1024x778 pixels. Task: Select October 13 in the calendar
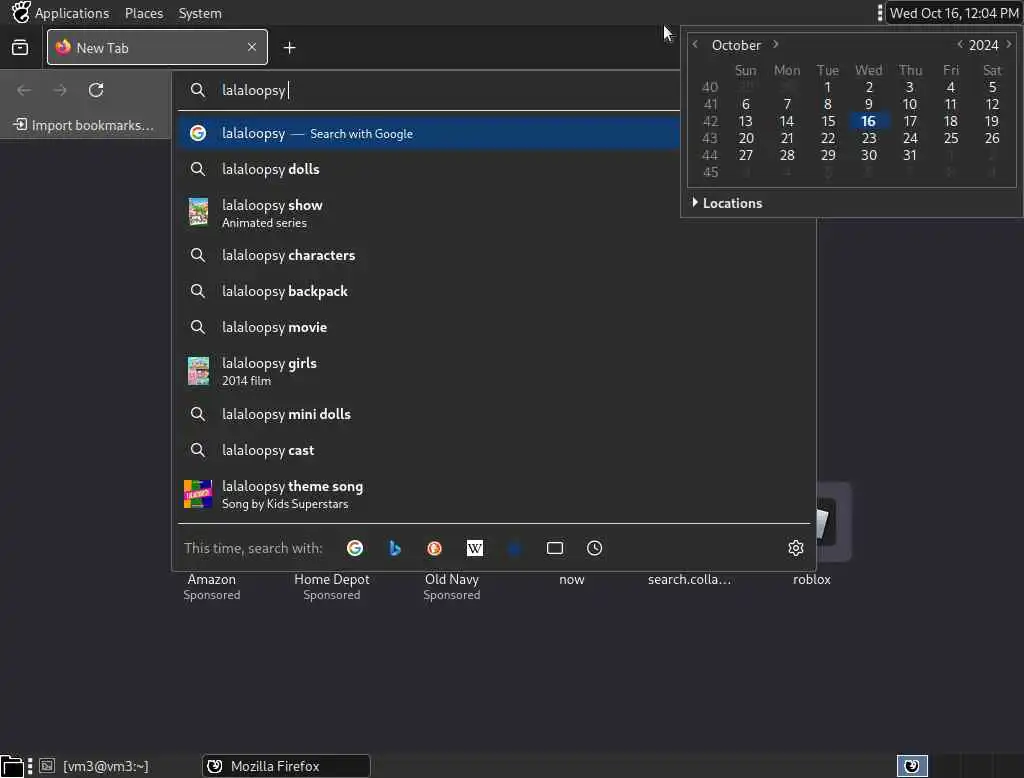[745, 121]
